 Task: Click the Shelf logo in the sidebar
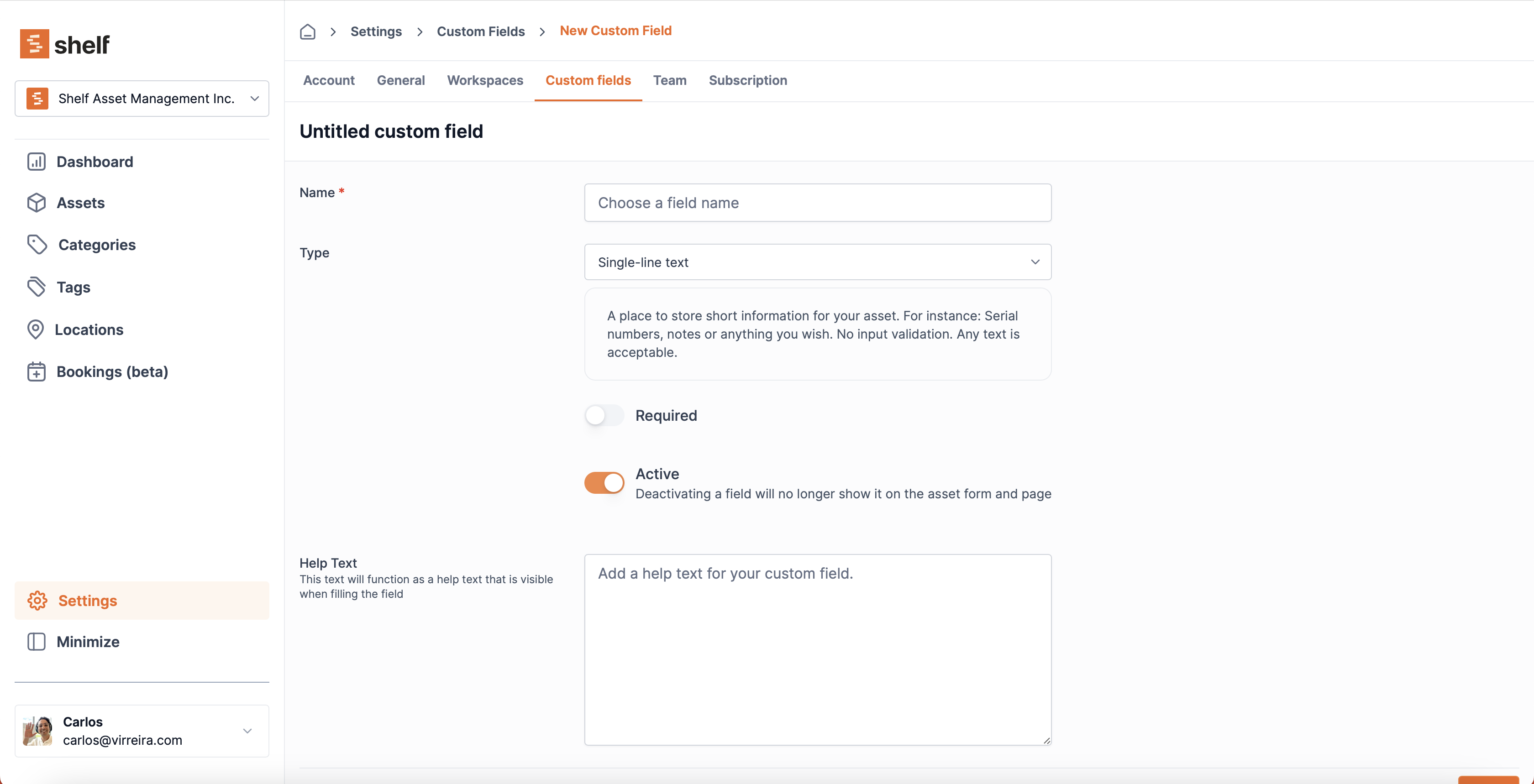(64, 43)
